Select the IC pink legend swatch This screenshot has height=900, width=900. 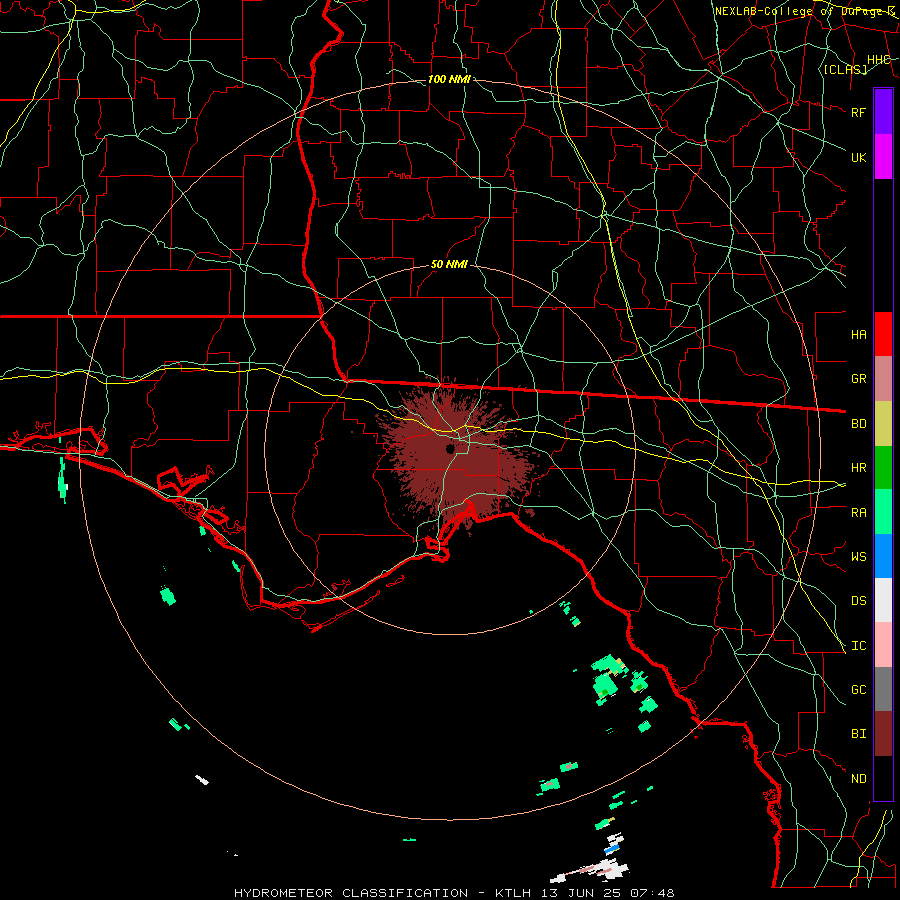pyautogui.click(x=883, y=645)
